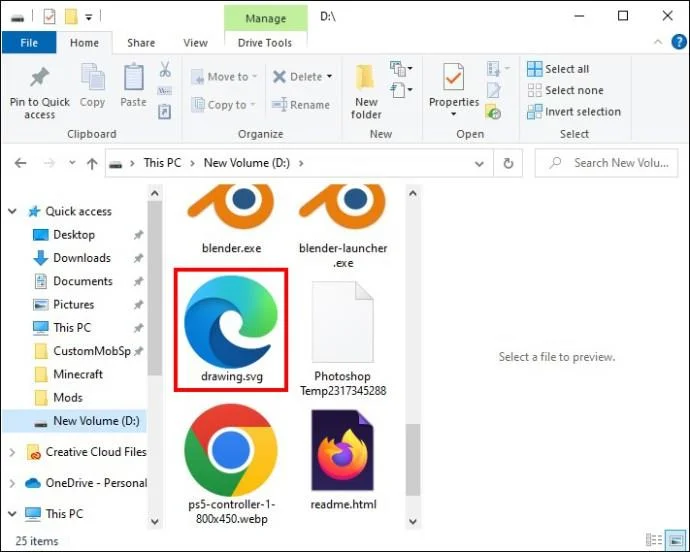This screenshot has width=690, height=552.
Task: Collapse the Quick access tree node
Action: 12,211
